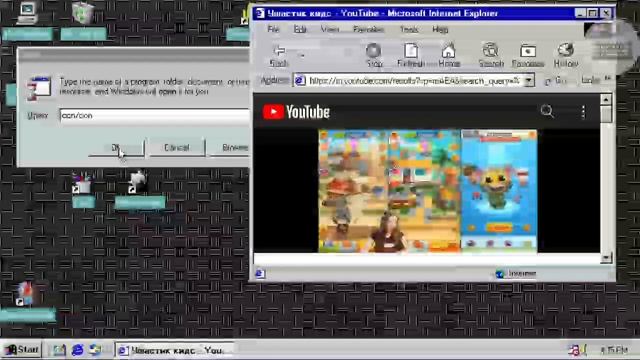The height and width of the screenshot is (360, 640).
Task: Click the system tray icon near clock
Action: pos(576,350)
